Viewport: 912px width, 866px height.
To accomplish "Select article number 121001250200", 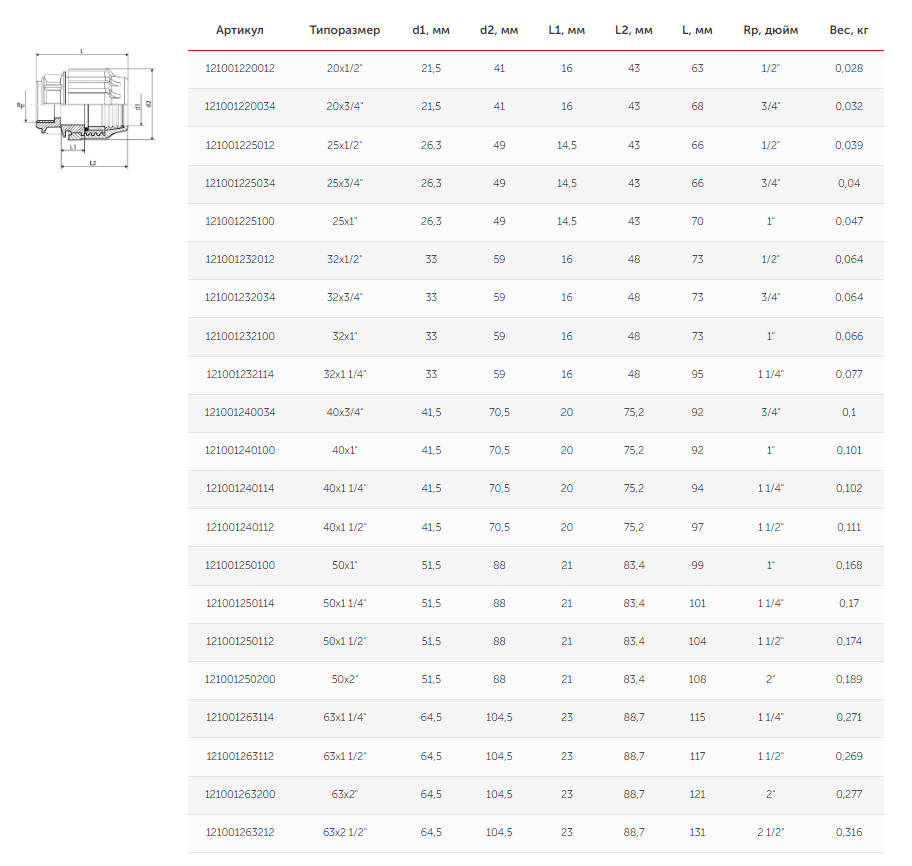I will click(x=240, y=679).
